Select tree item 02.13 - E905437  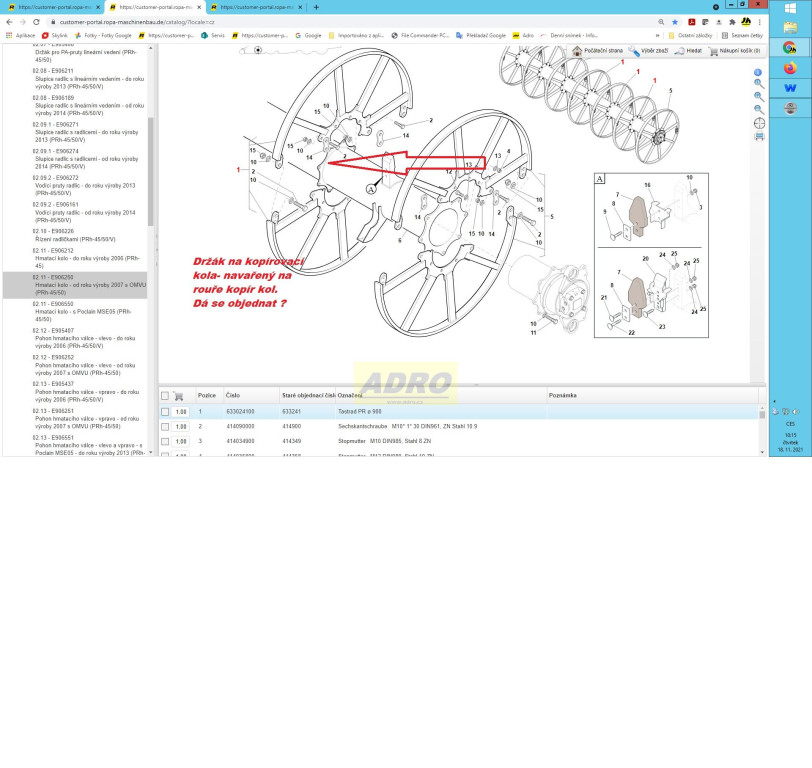86,392
